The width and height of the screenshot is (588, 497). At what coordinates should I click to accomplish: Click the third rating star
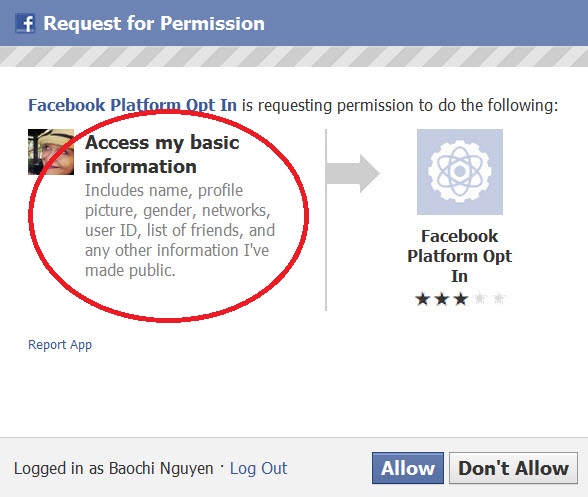[461, 299]
